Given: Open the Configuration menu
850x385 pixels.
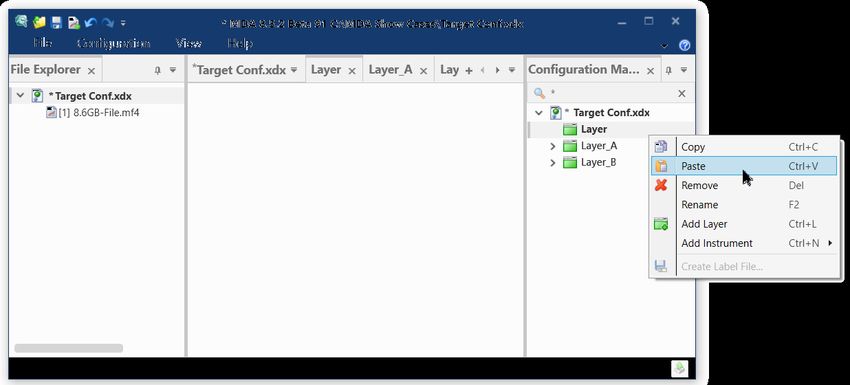Looking at the screenshot, I should pyautogui.click(x=114, y=43).
